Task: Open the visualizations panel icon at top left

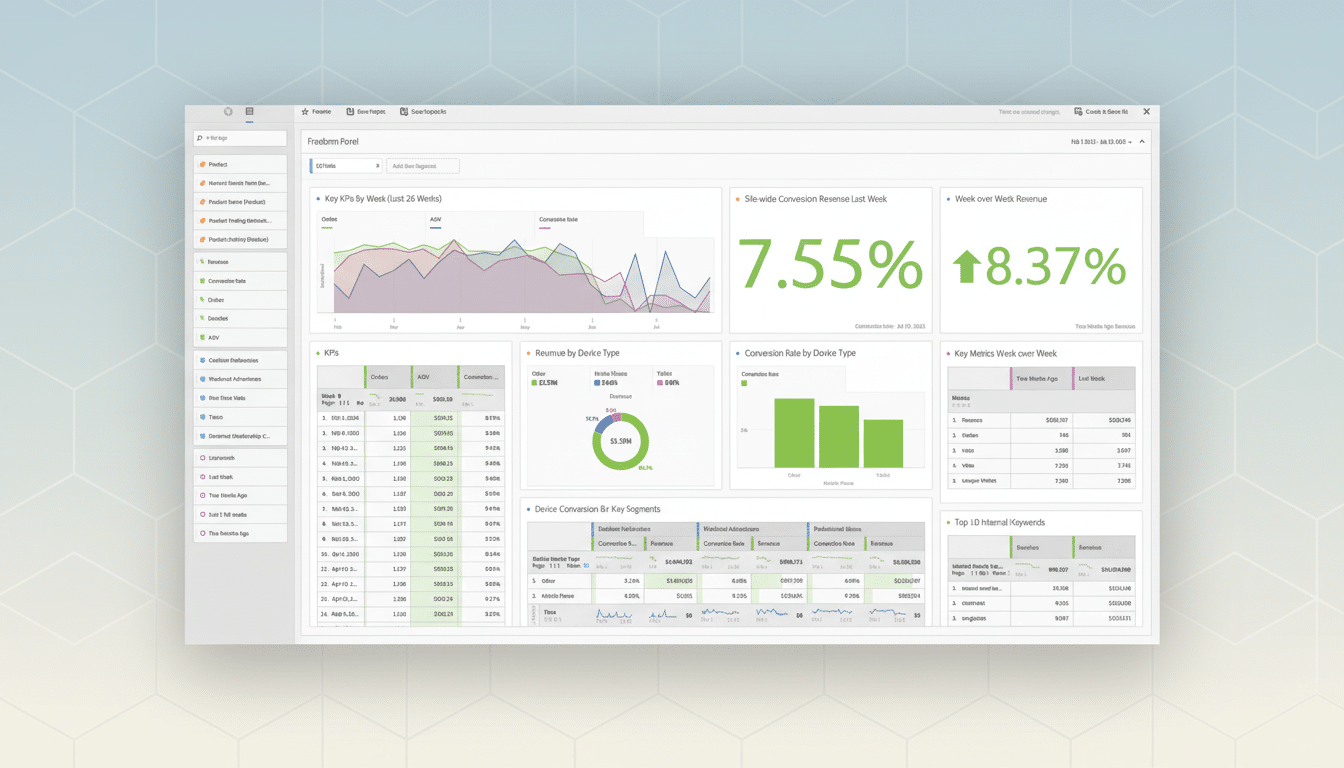Action: point(228,112)
